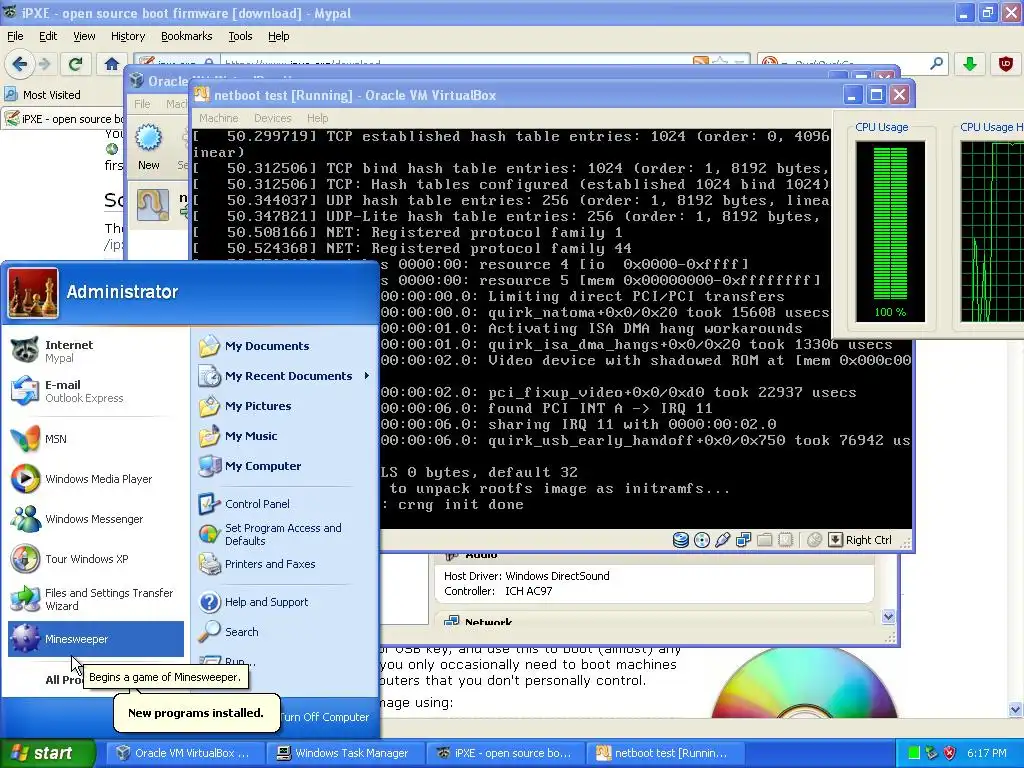Open Control Panel from Start menu

[x=285, y=504]
